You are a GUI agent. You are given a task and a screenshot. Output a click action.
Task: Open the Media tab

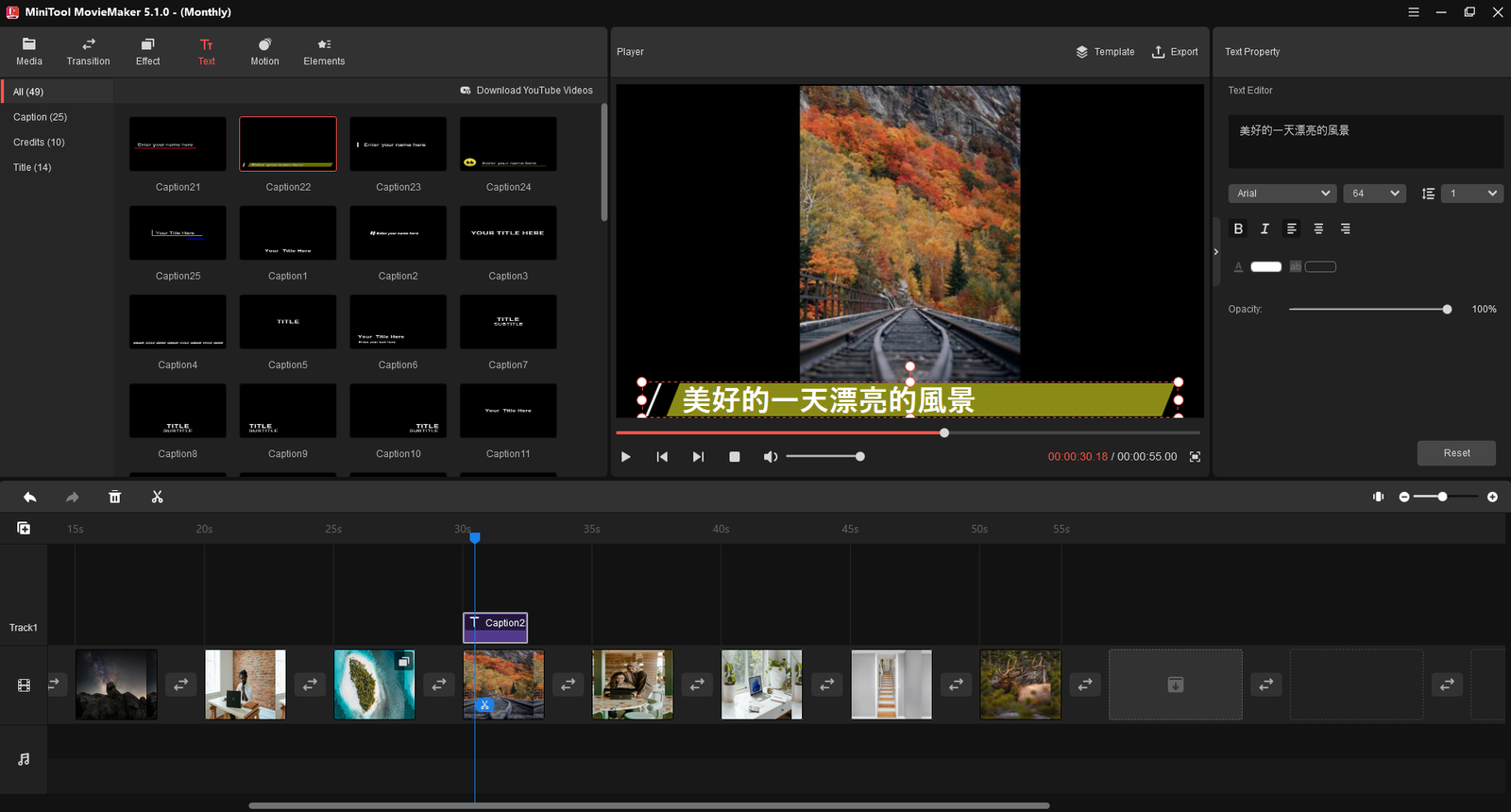point(29,52)
